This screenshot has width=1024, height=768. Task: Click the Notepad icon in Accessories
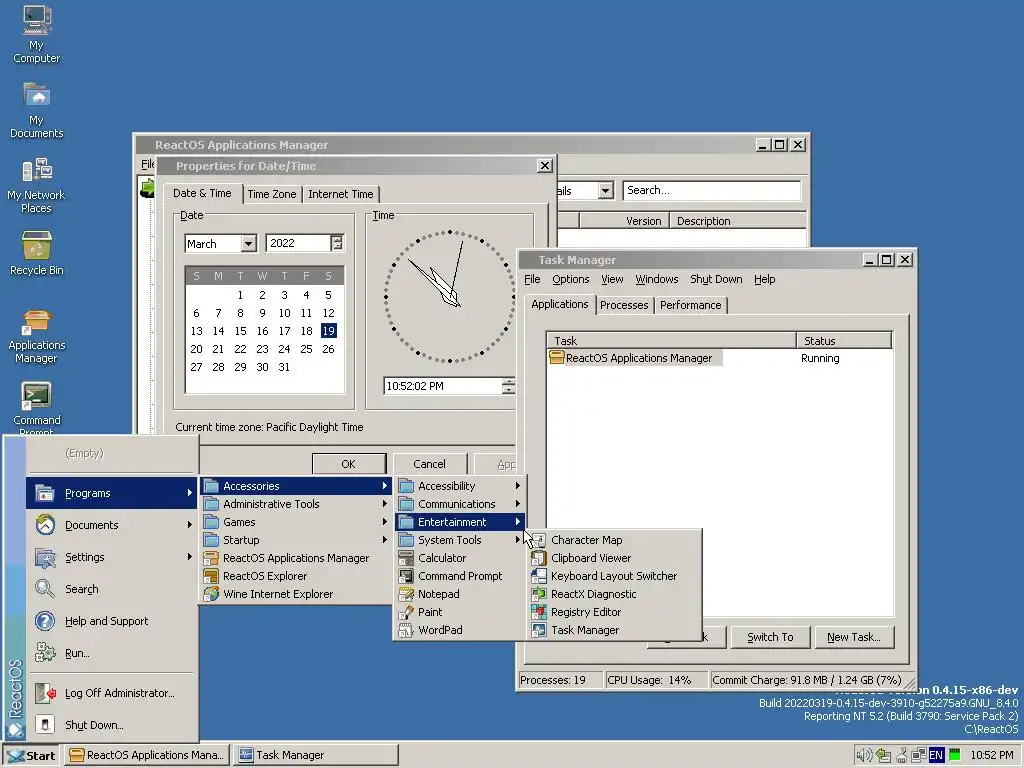406,594
